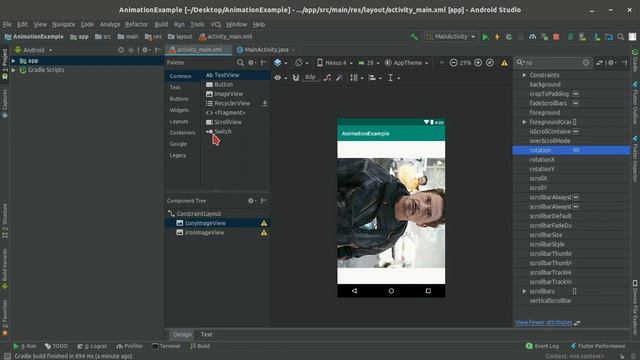Click the attributes search input field

coord(552,62)
